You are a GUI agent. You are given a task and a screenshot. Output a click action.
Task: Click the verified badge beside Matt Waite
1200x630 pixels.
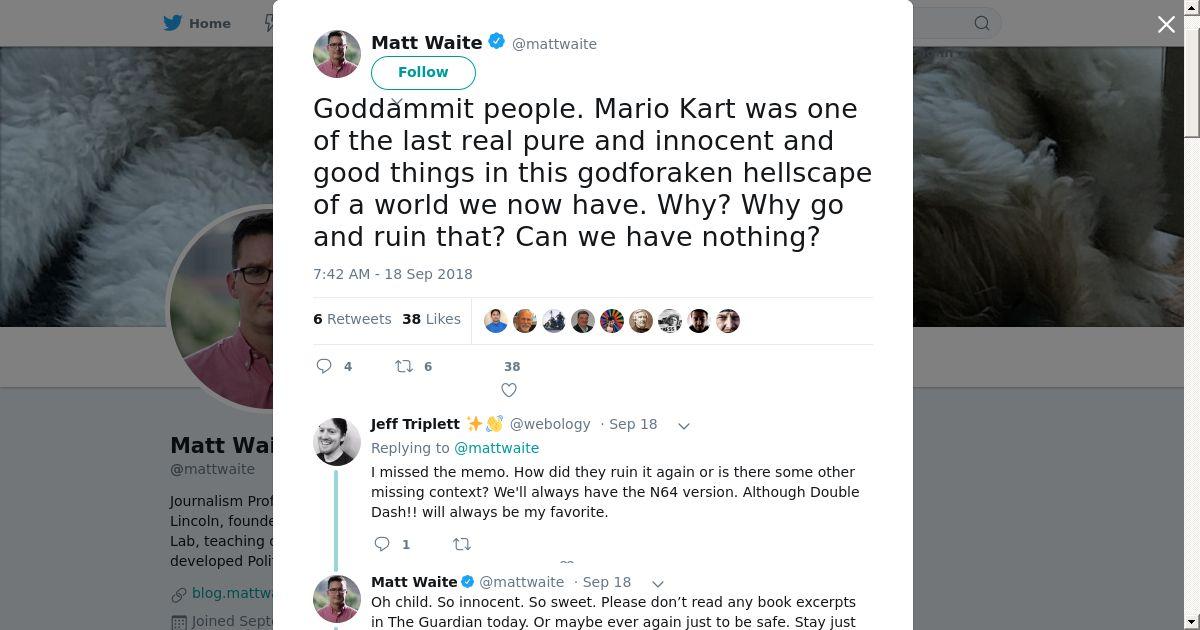(x=496, y=42)
